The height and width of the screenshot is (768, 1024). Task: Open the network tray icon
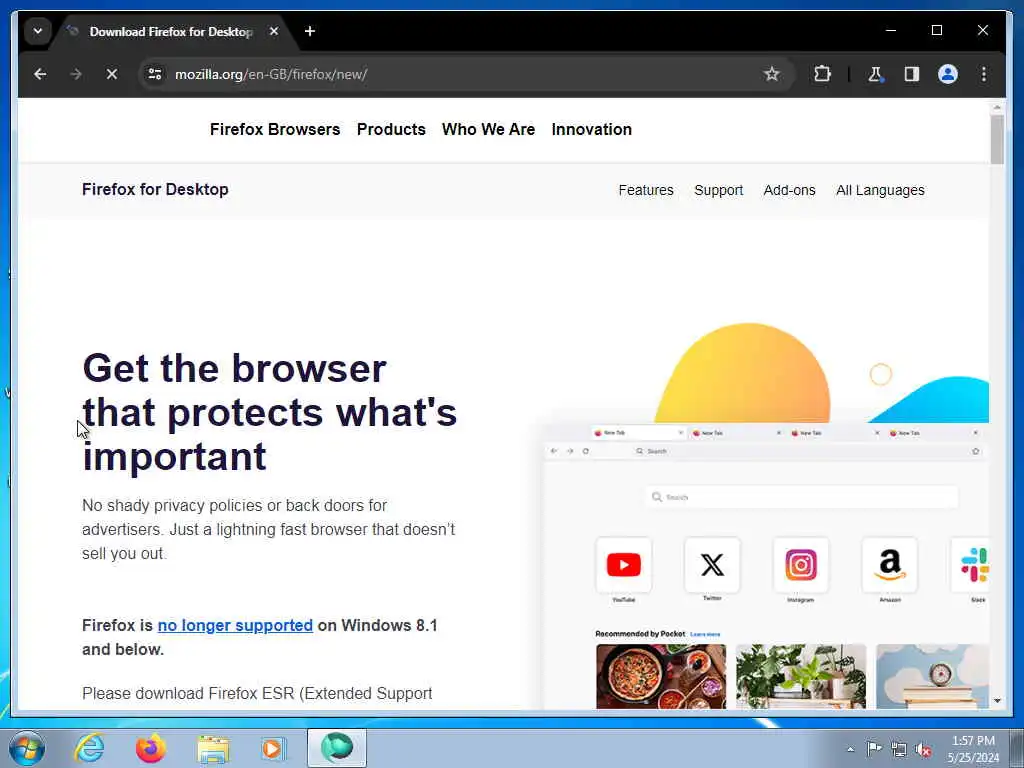(x=899, y=749)
